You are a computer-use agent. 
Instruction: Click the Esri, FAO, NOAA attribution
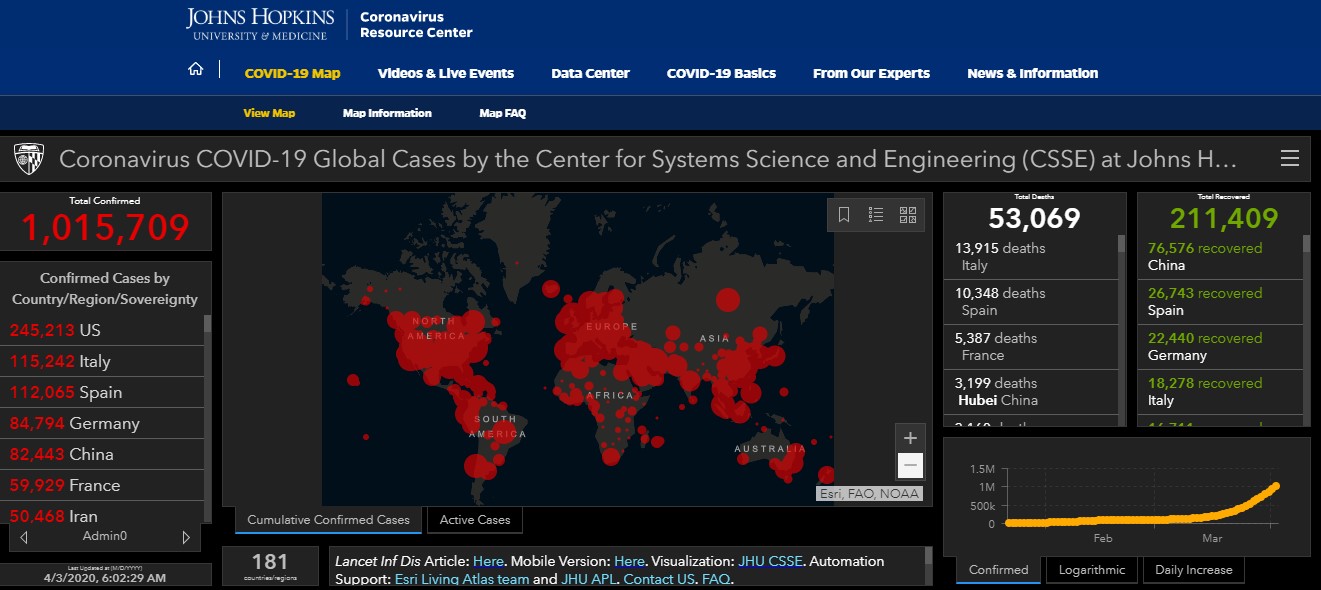[869, 493]
